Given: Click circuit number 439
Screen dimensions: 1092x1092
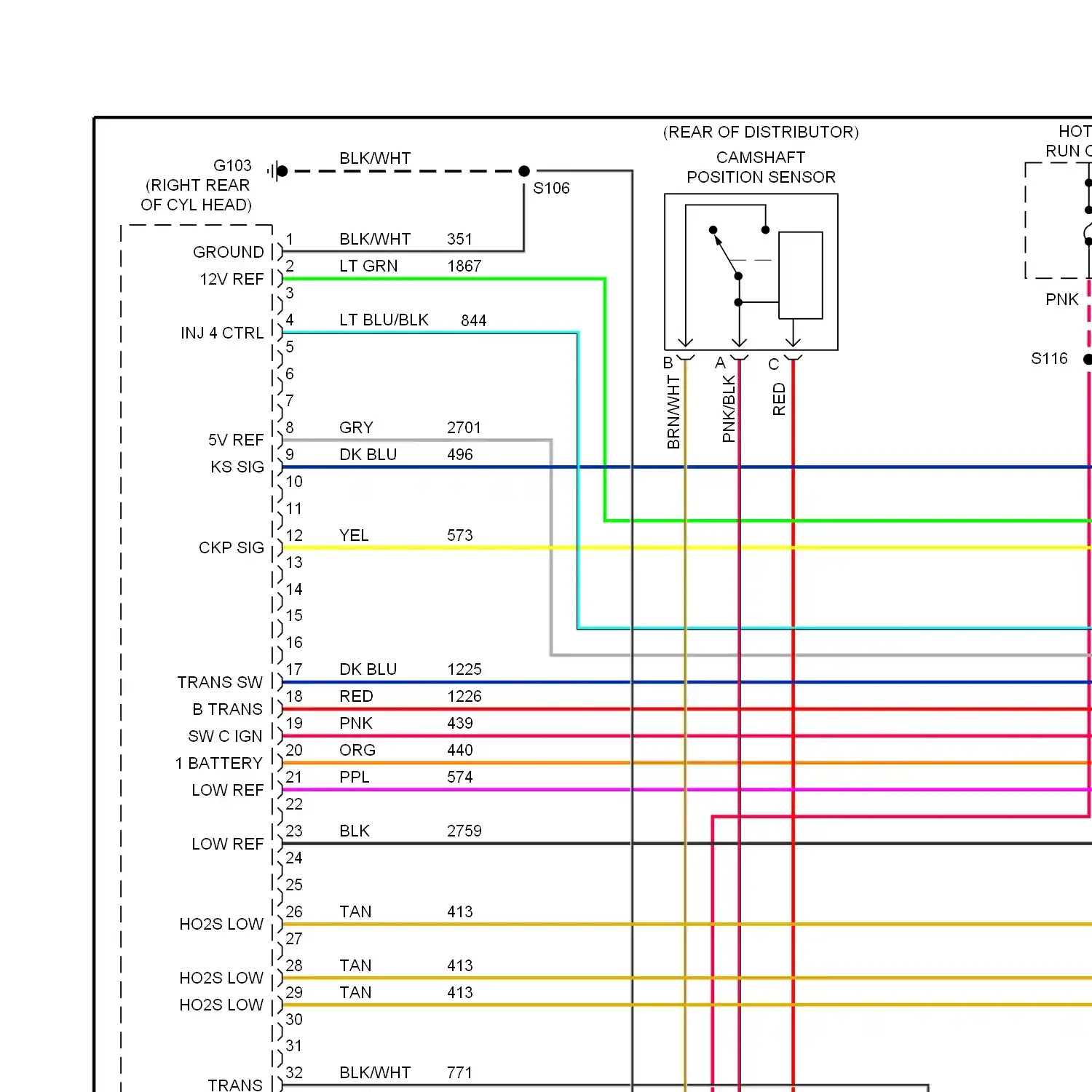Looking at the screenshot, I should pyautogui.click(x=459, y=724).
